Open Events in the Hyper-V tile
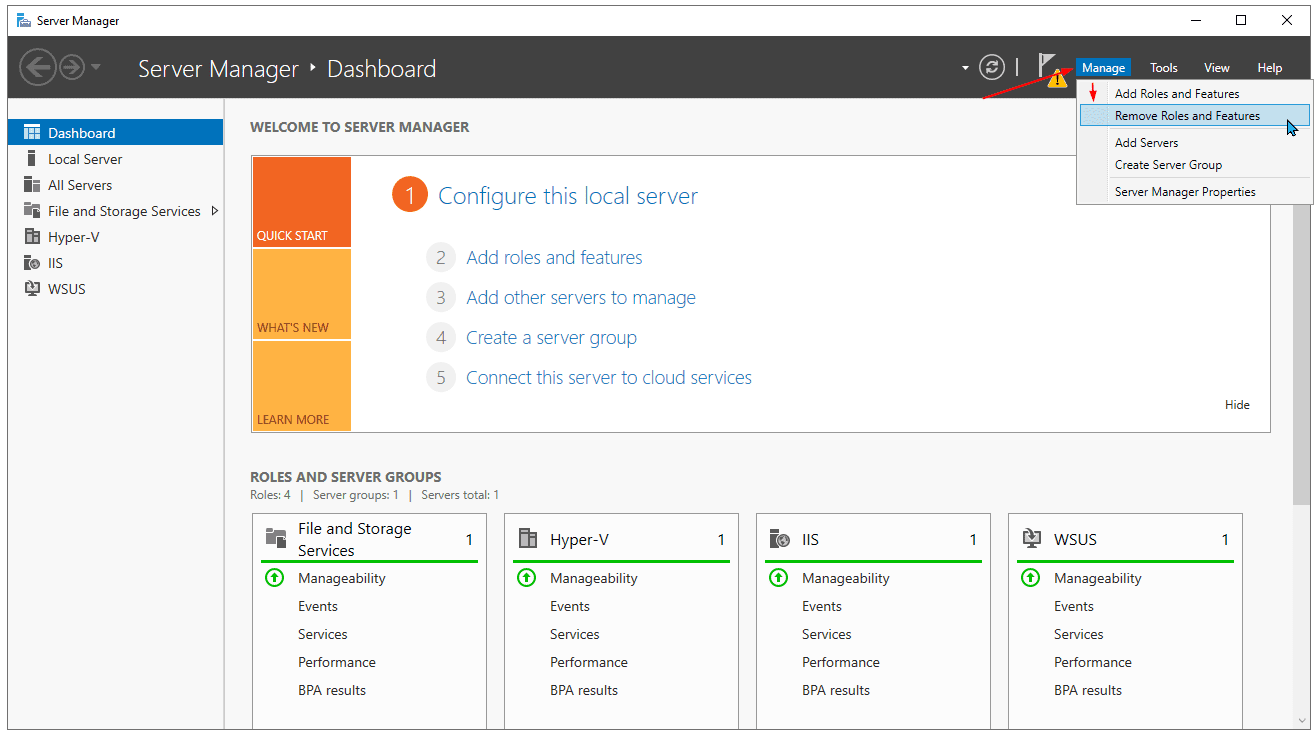This screenshot has width=1315, height=734. coord(570,606)
